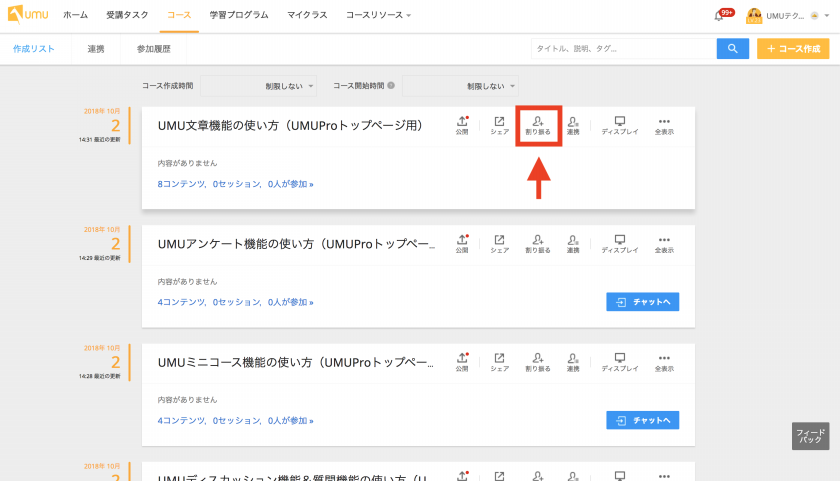
Task: Open the コース開始時間 filter dropdown
Action: tap(460, 86)
